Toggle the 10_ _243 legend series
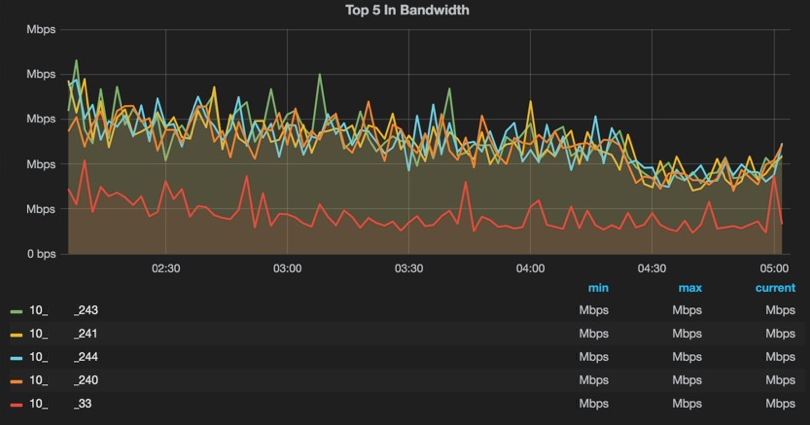810x425 pixels. click(x=64, y=310)
